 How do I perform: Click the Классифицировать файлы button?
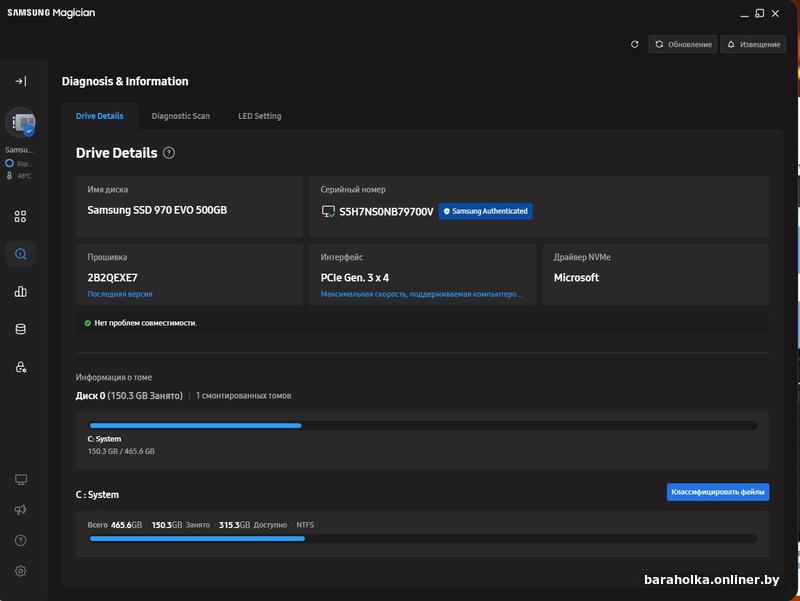pos(717,492)
